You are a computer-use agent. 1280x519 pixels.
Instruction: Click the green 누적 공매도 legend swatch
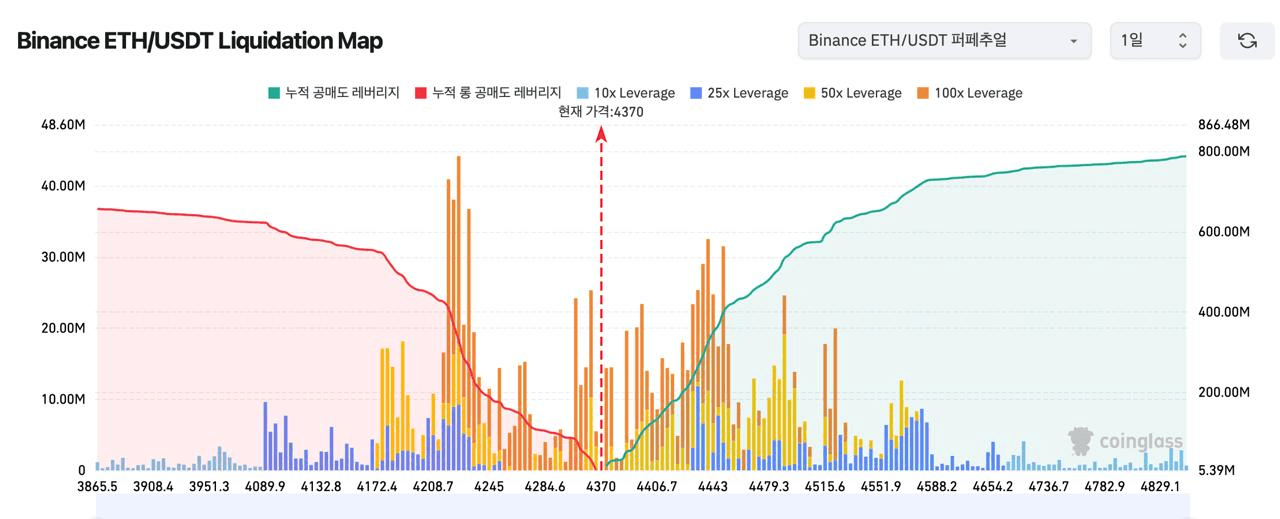pos(273,93)
